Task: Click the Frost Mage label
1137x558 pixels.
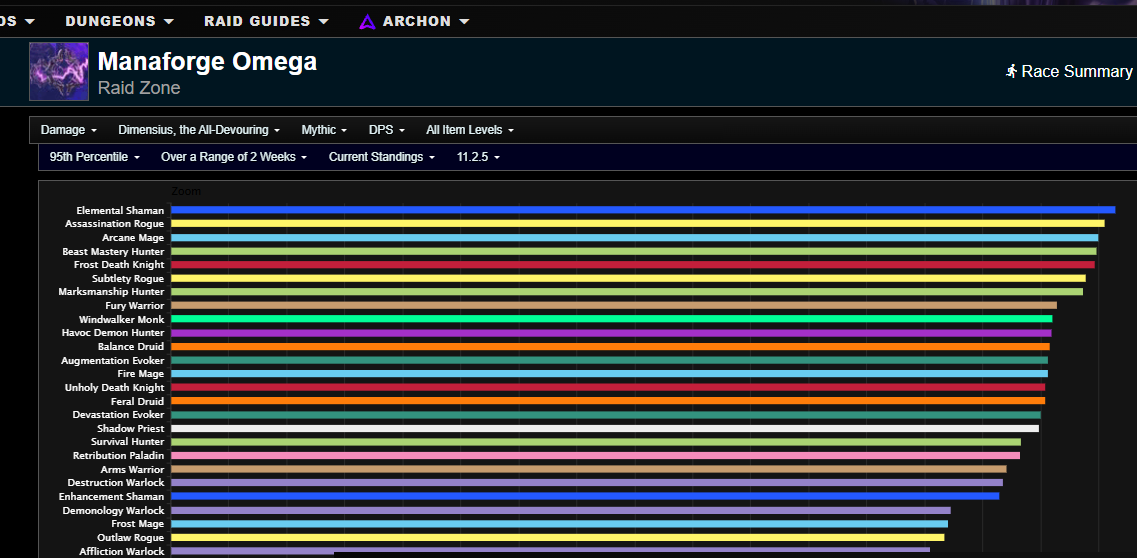Action: coord(138,524)
